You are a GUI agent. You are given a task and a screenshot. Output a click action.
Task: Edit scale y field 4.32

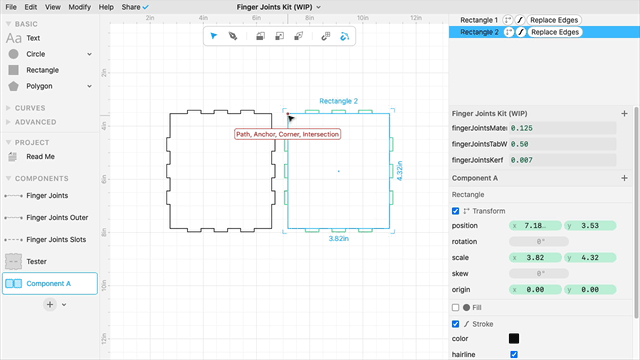[590, 258]
